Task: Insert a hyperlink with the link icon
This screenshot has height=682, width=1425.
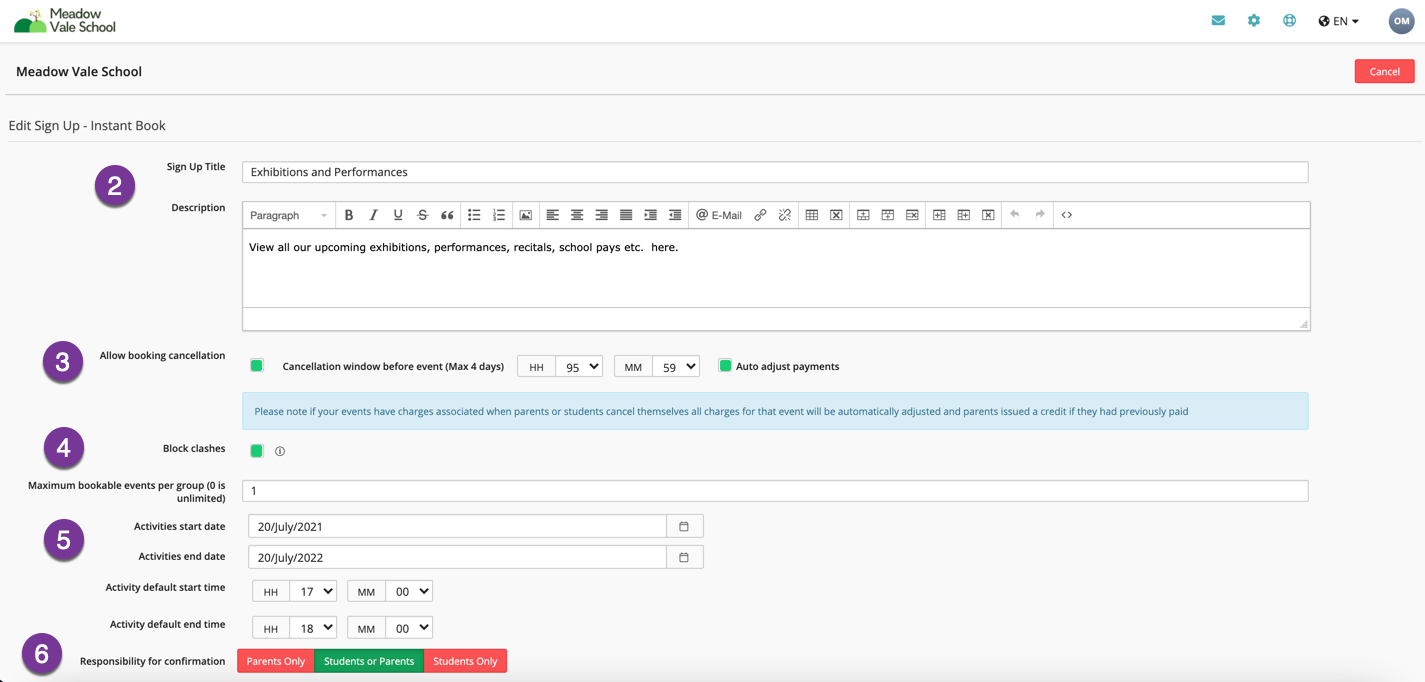Action: pyautogui.click(x=760, y=215)
